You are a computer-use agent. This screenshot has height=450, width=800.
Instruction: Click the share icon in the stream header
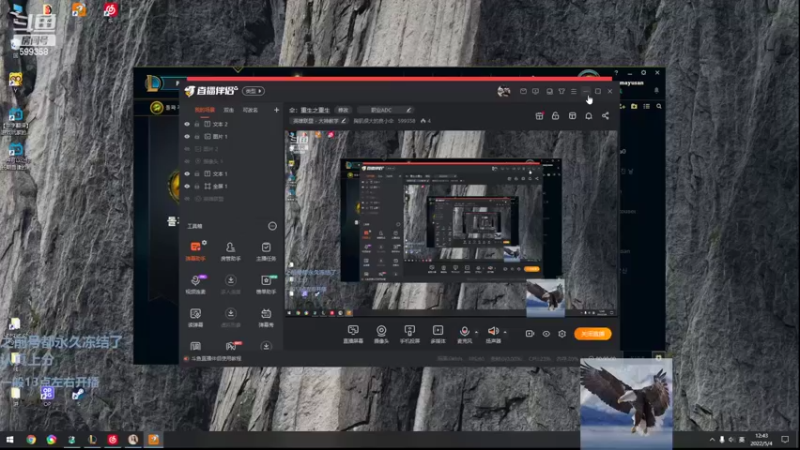pyautogui.click(x=605, y=116)
